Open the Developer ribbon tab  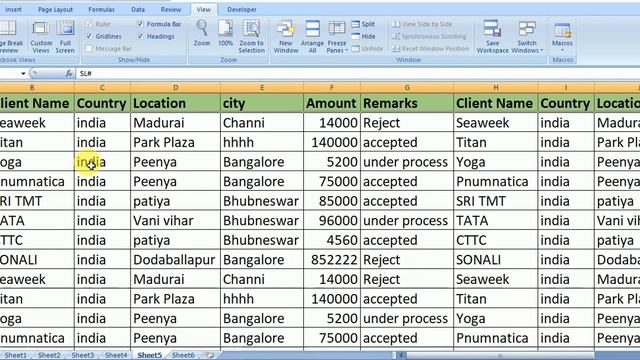[x=242, y=9]
